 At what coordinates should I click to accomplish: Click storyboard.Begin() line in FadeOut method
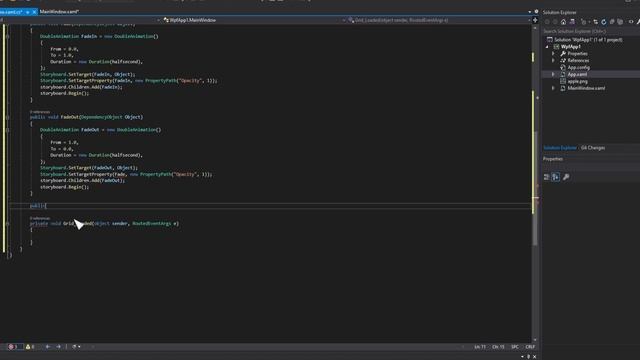pyautogui.click(x=64, y=187)
